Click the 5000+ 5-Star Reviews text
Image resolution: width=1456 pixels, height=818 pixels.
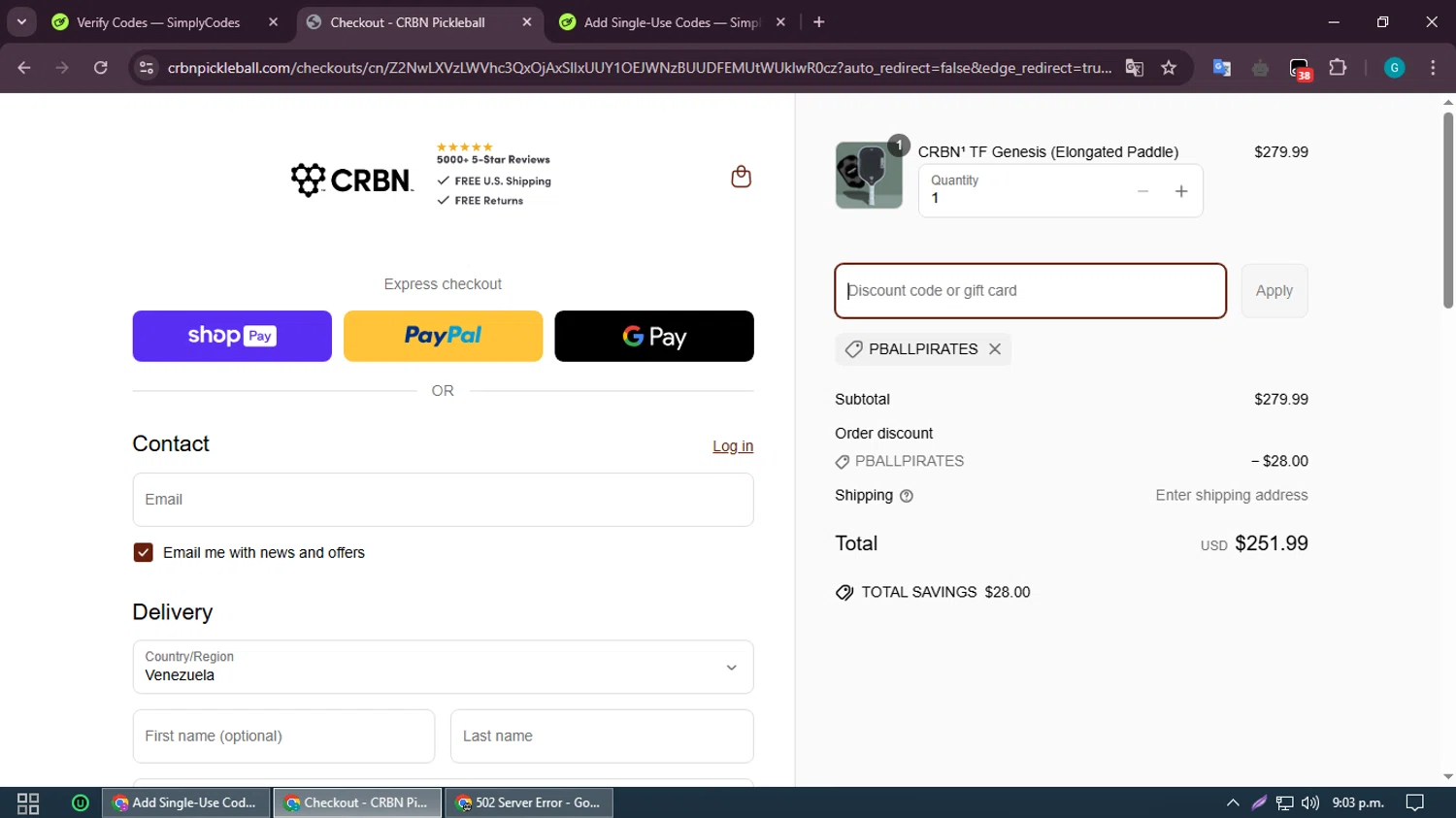[x=493, y=159]
